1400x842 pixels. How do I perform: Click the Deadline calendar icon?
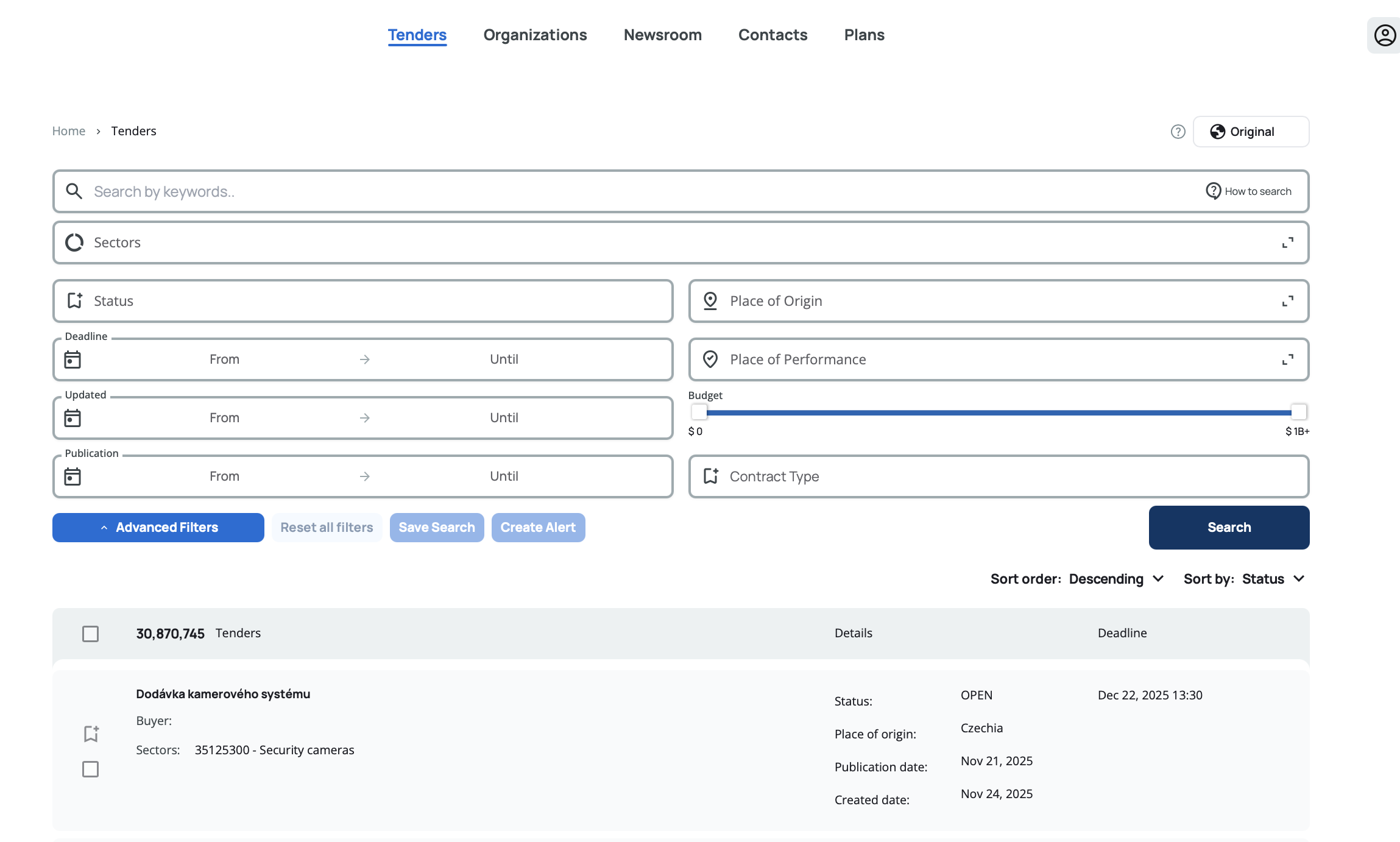point(72,359)
